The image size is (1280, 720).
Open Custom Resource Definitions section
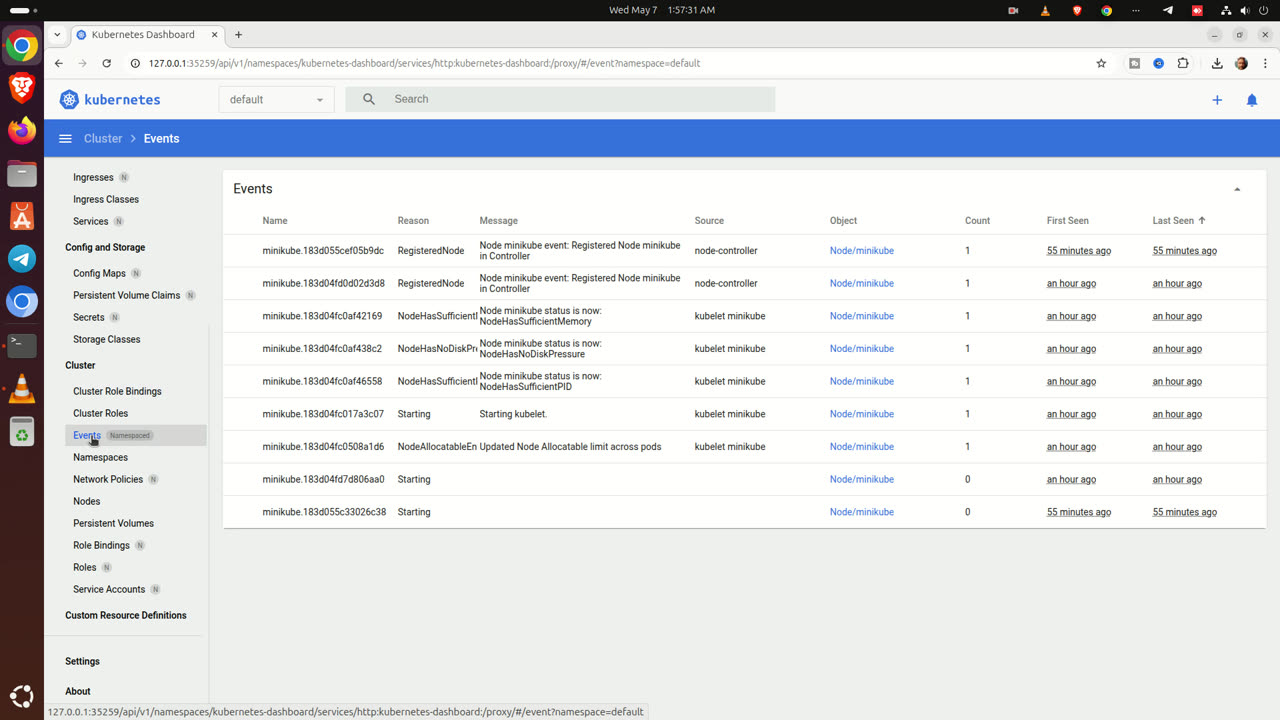click(126, 616)
